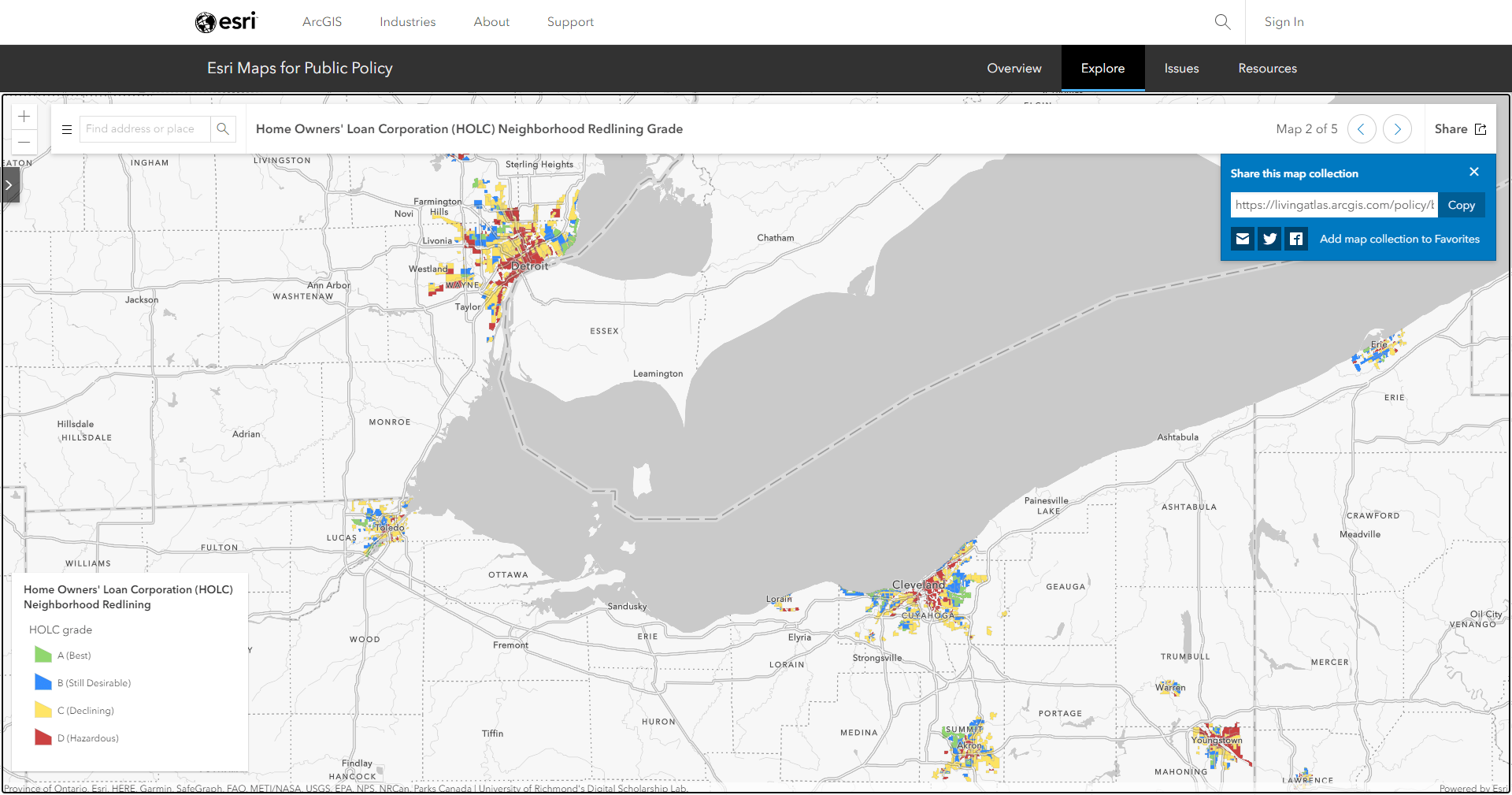Viewport: 1512px width, 795px height.
Task: Open the map list hamburger menu
Action: [x=67, y=129]
